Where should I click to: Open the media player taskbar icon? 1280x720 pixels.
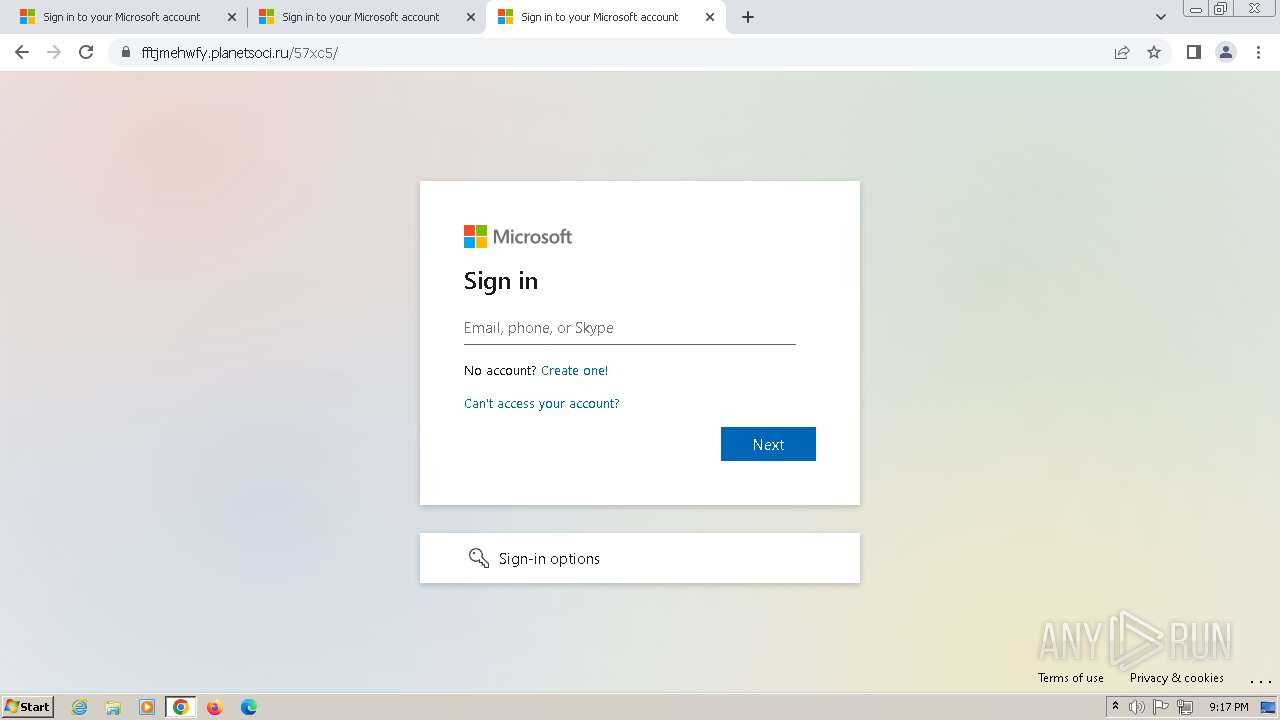tap(147, 707)
